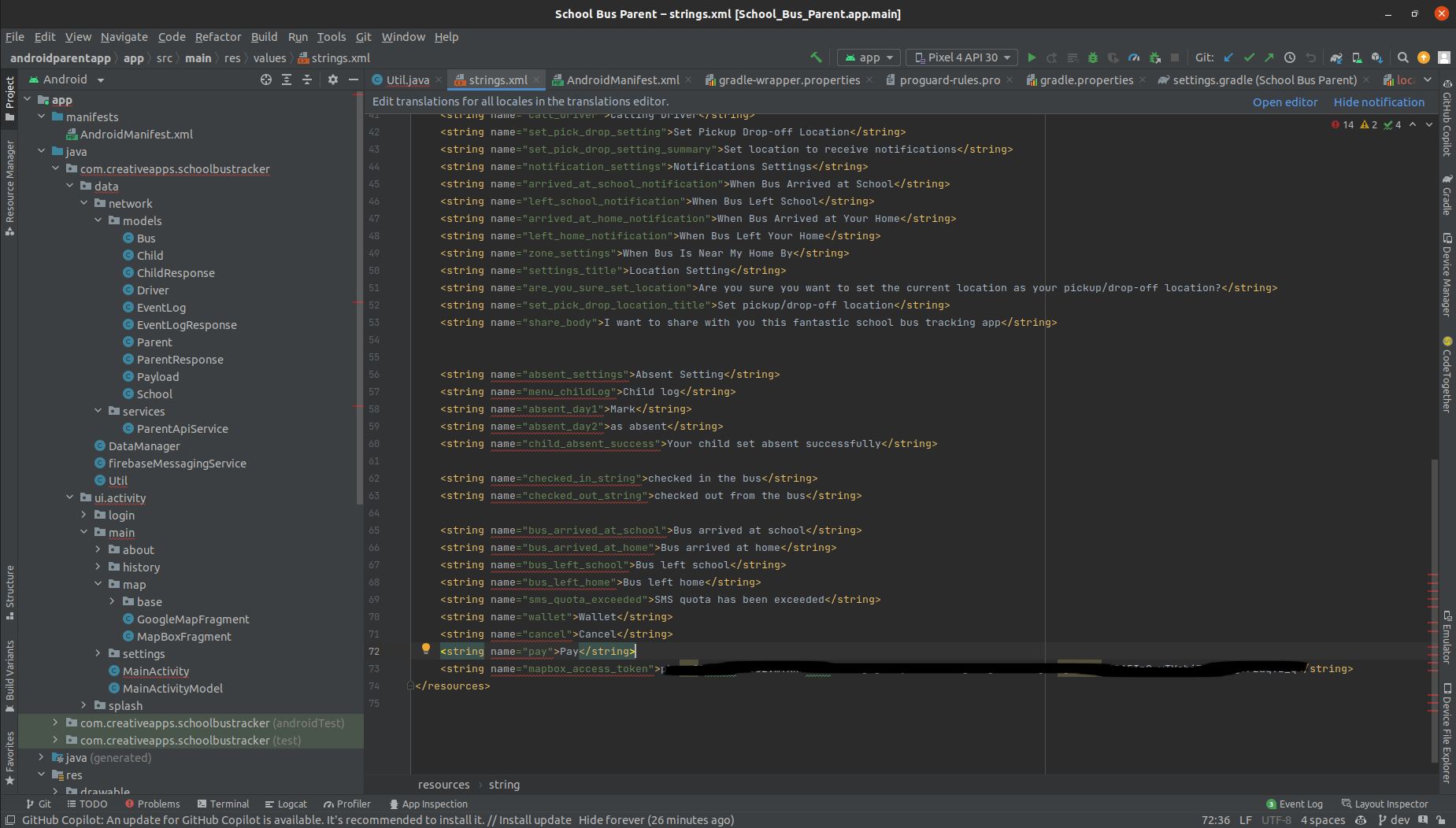Open the Pixel 4 API 30 device dropdown

(x=961, y=57)
